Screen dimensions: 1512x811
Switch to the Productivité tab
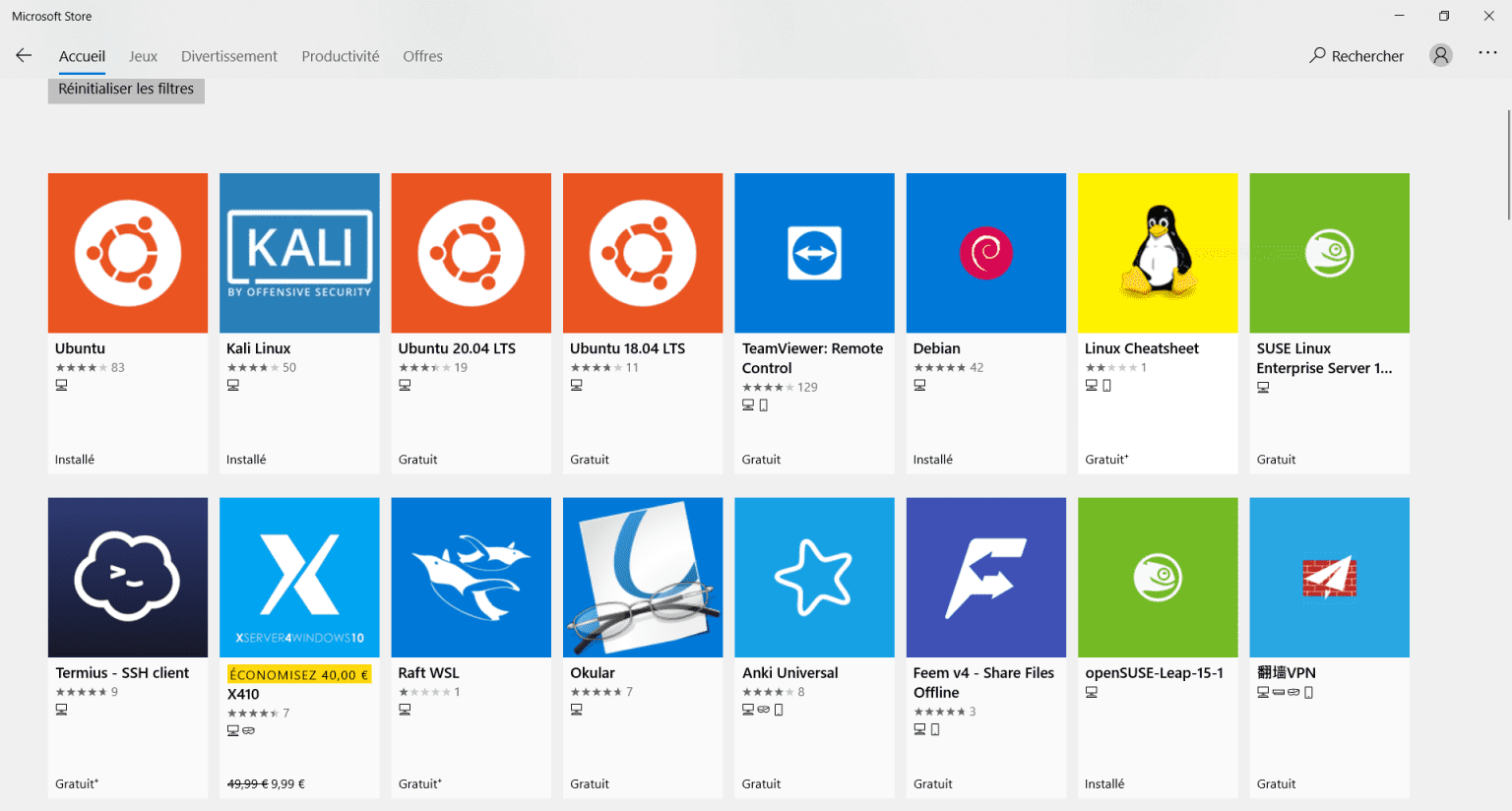click(340, 56)
